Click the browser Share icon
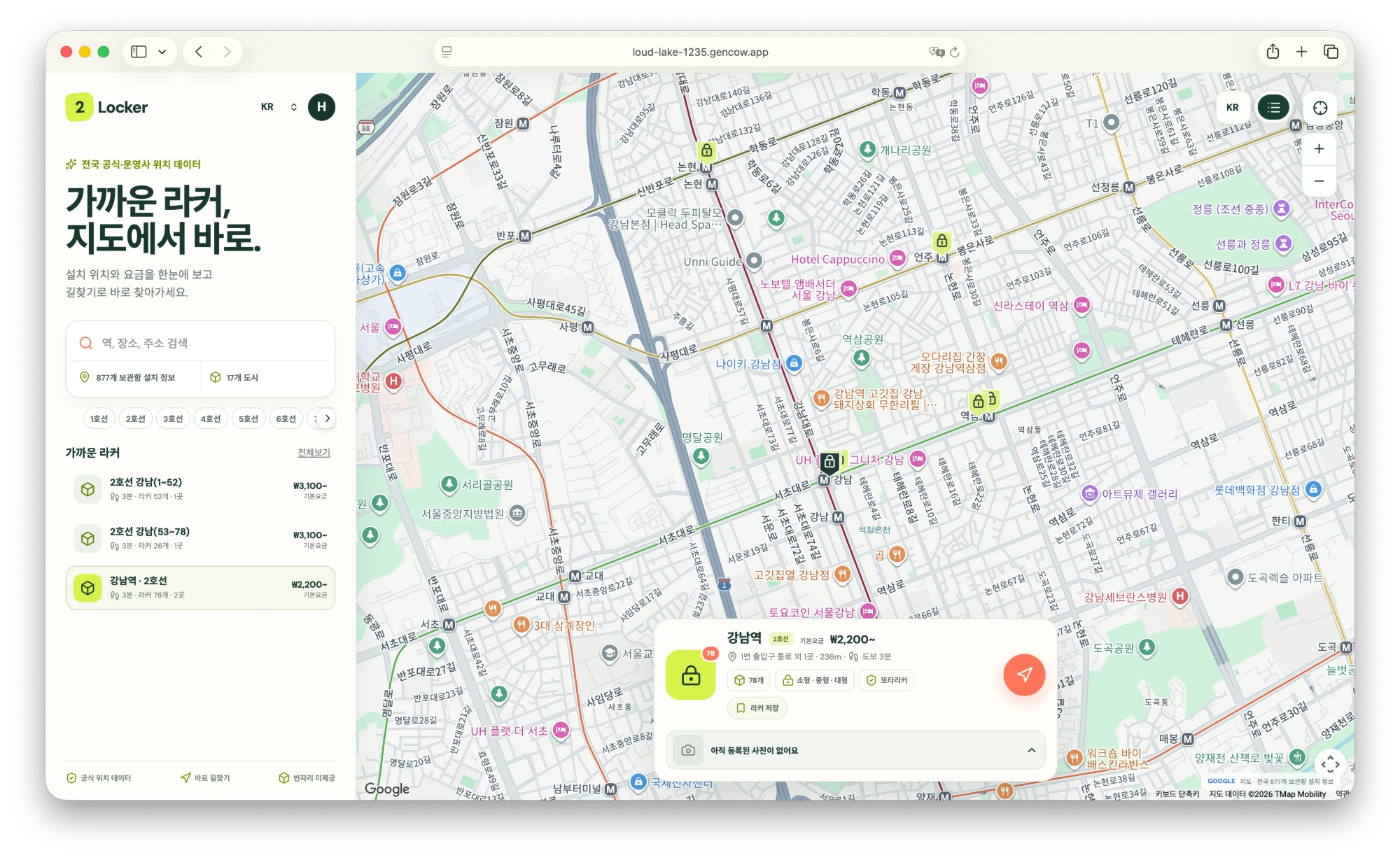The width and height of the screenshot is (1400, 860). [x=1273, y=52]
